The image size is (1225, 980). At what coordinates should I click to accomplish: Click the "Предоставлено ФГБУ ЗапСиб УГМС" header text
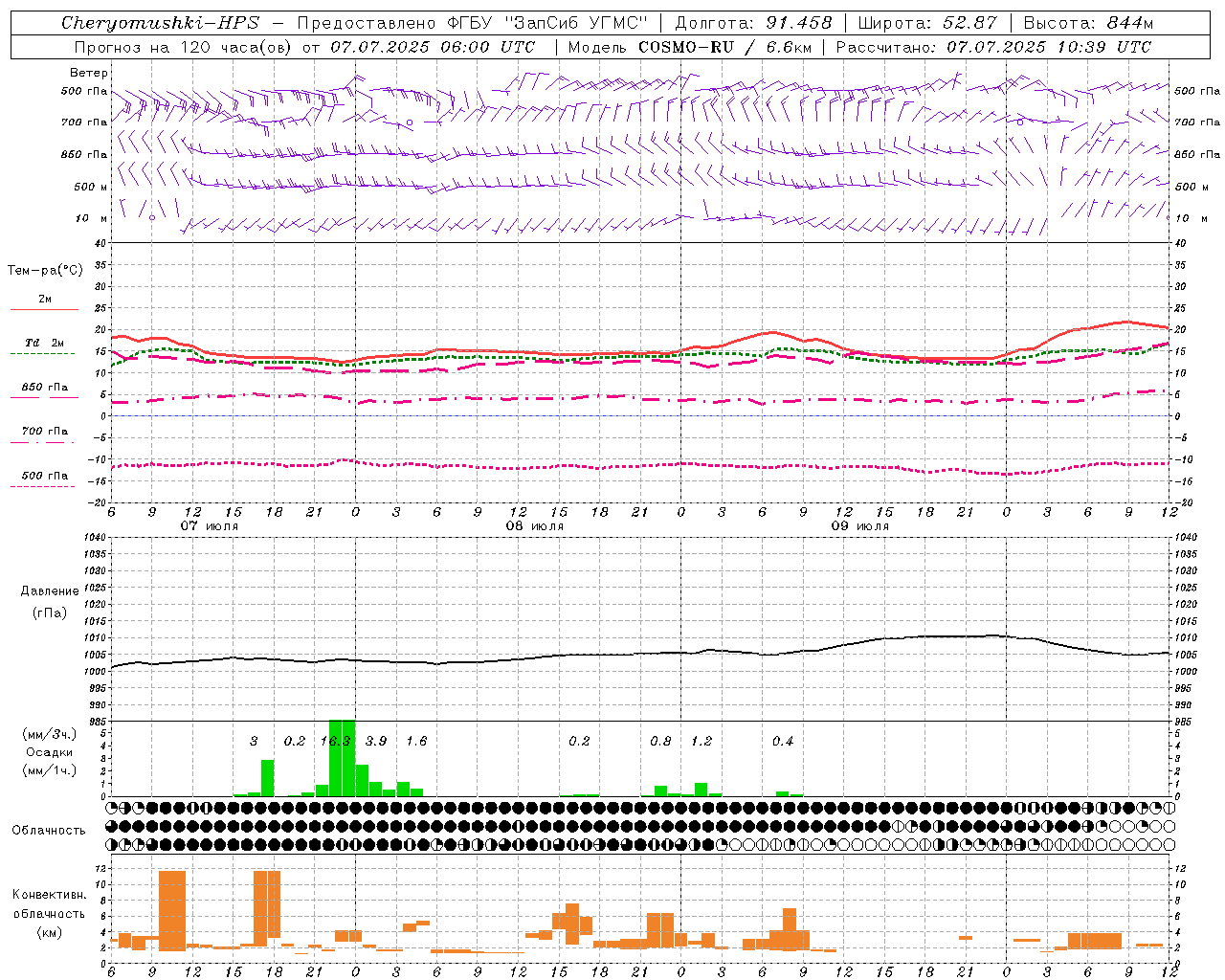[473, 23]
